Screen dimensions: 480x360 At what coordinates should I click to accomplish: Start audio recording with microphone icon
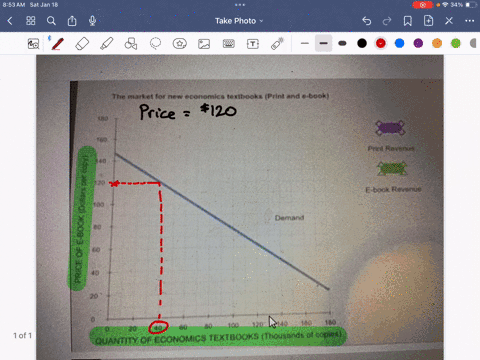[x=92, y=21]
